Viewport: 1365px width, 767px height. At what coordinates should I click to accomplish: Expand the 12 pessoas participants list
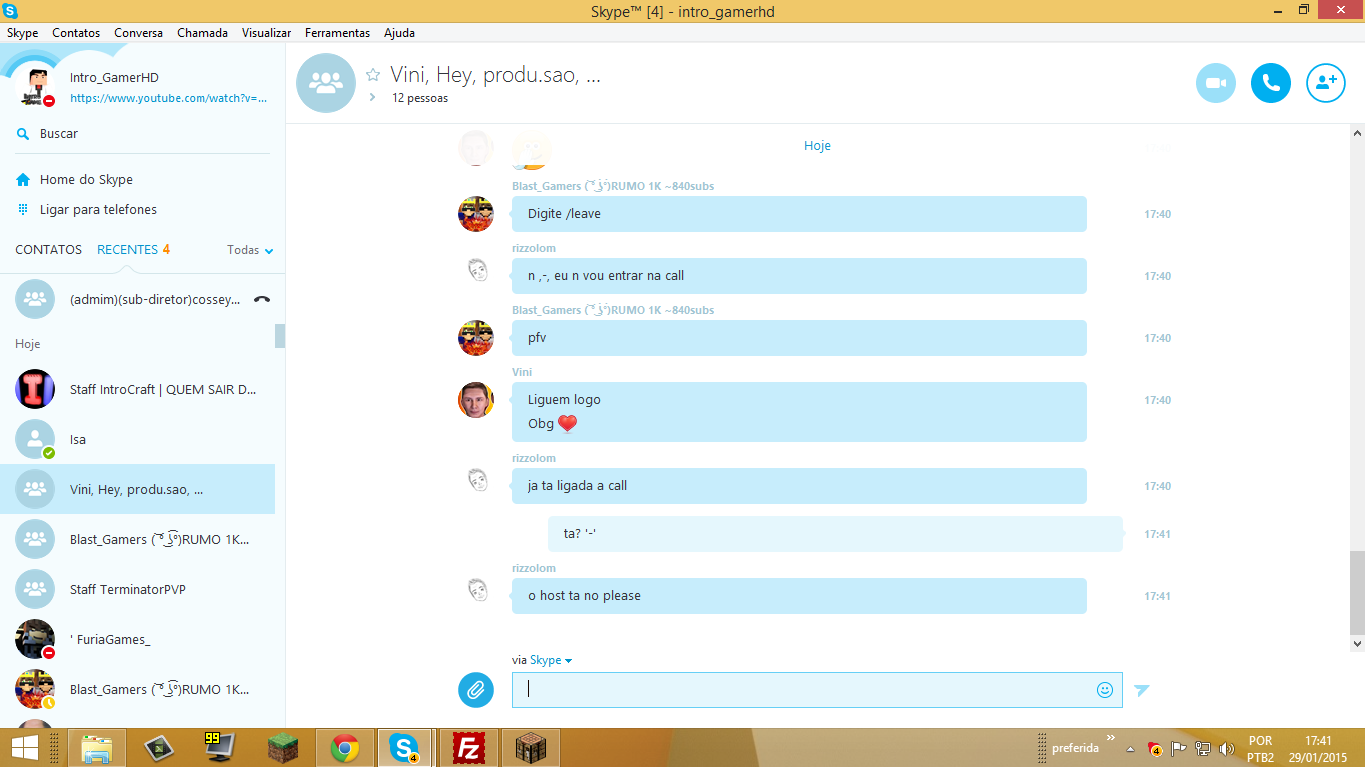pyautogui.click(x=372, y=98)
